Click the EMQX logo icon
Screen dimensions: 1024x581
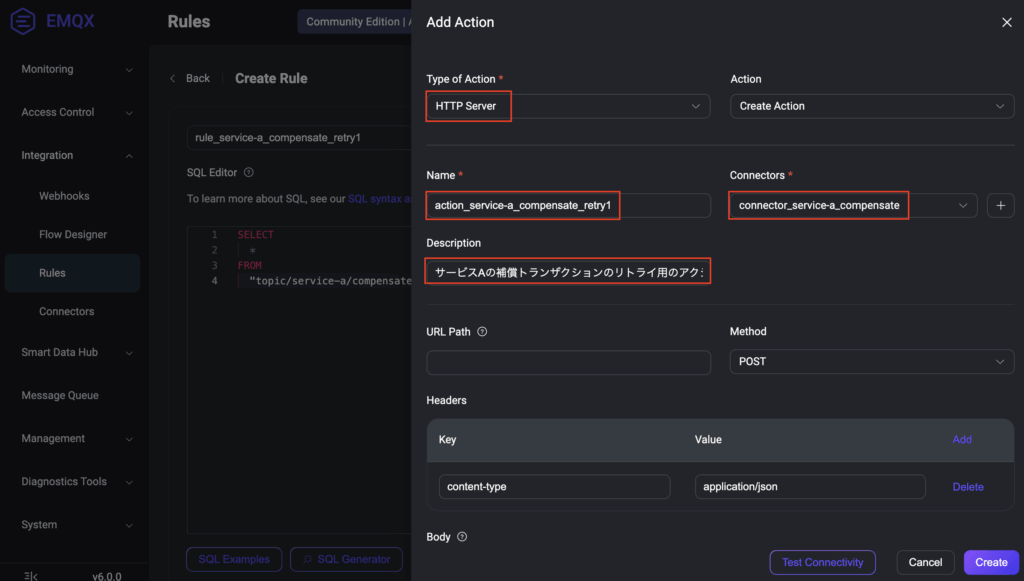click(23, 21)
